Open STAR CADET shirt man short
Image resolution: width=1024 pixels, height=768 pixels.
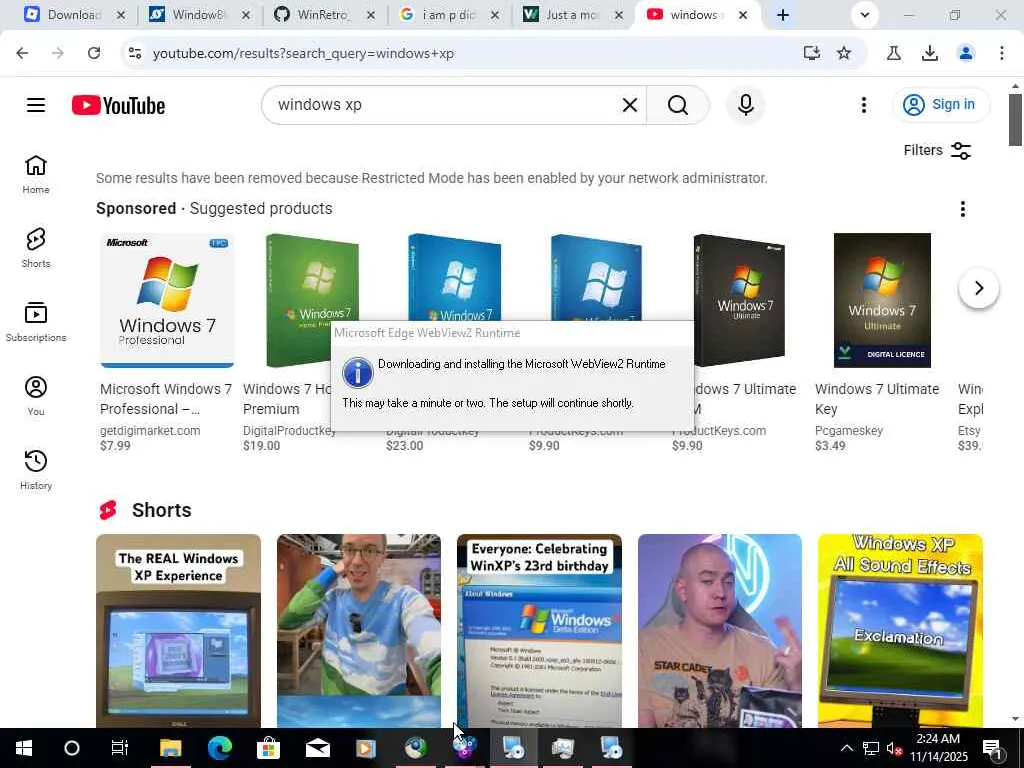(720, 631)
